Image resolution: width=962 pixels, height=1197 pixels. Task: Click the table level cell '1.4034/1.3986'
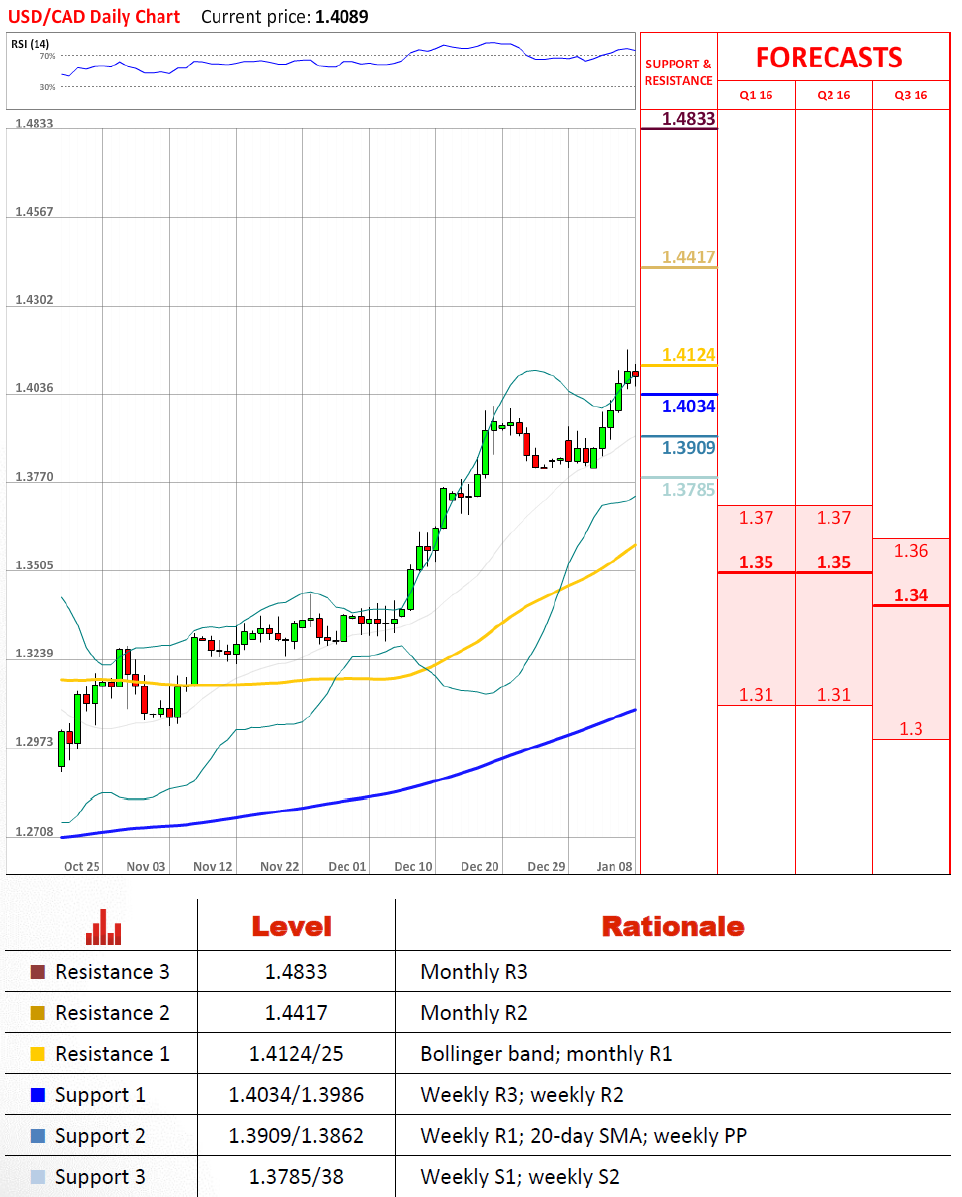(296, 1095)
